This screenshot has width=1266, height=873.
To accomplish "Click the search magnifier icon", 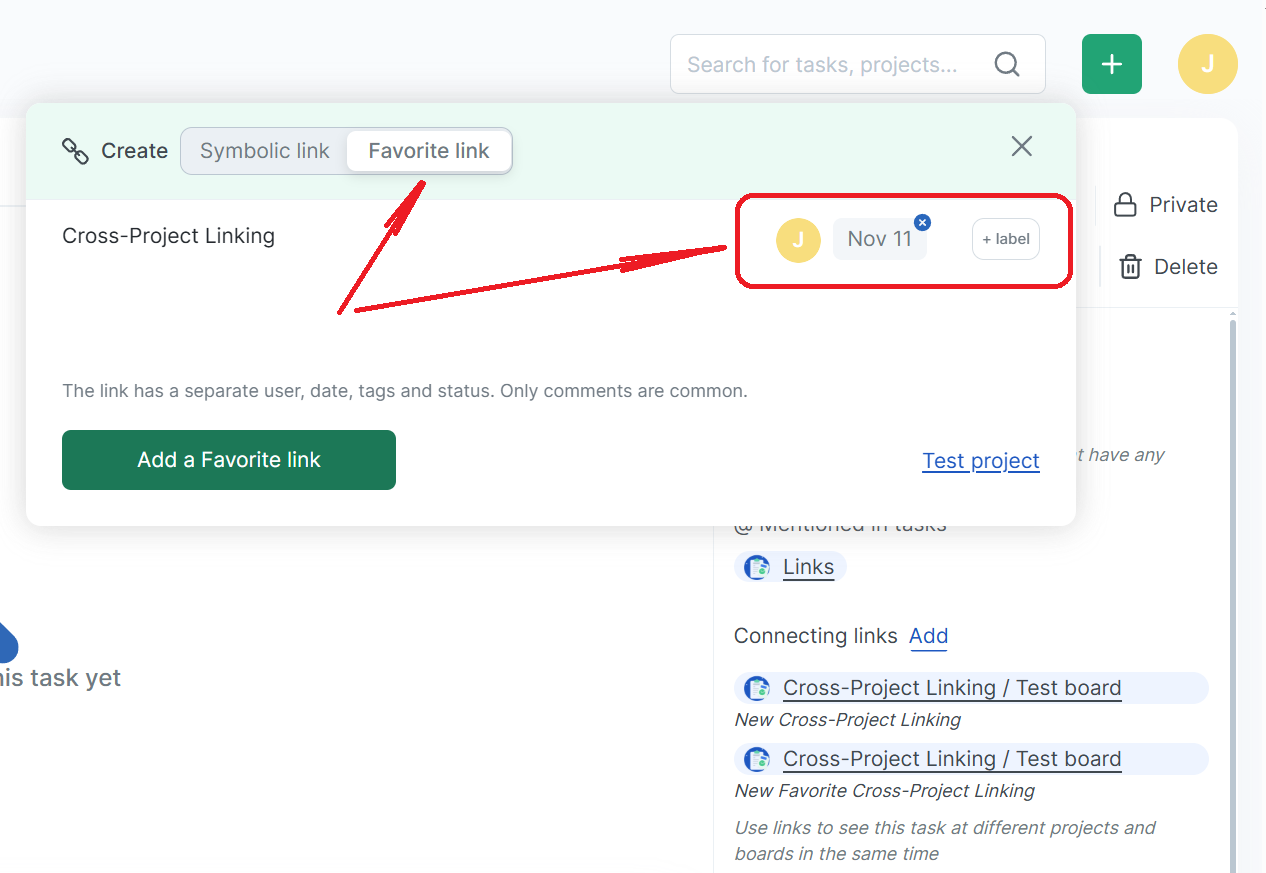I will pyautogui.click(x=1007, y=65).
